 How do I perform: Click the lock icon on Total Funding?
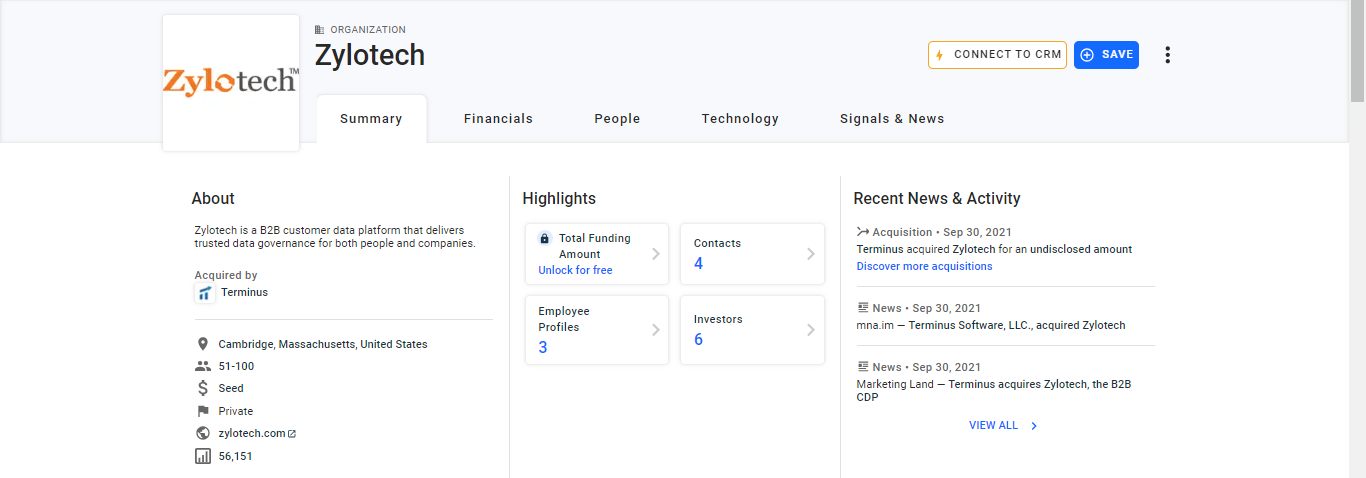[x=544, y=239]
